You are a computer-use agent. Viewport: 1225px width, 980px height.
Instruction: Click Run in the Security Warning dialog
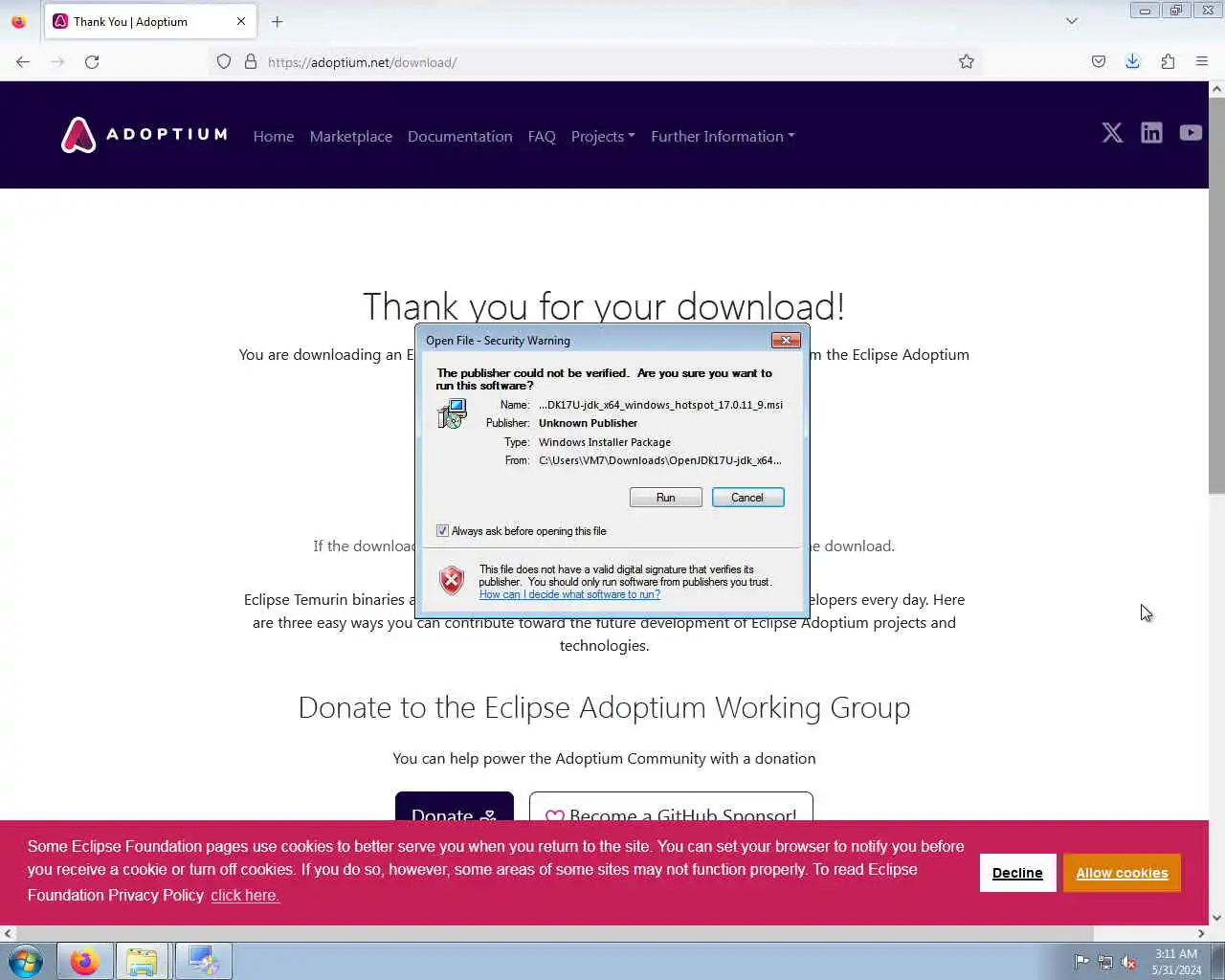tap(666, 498)
